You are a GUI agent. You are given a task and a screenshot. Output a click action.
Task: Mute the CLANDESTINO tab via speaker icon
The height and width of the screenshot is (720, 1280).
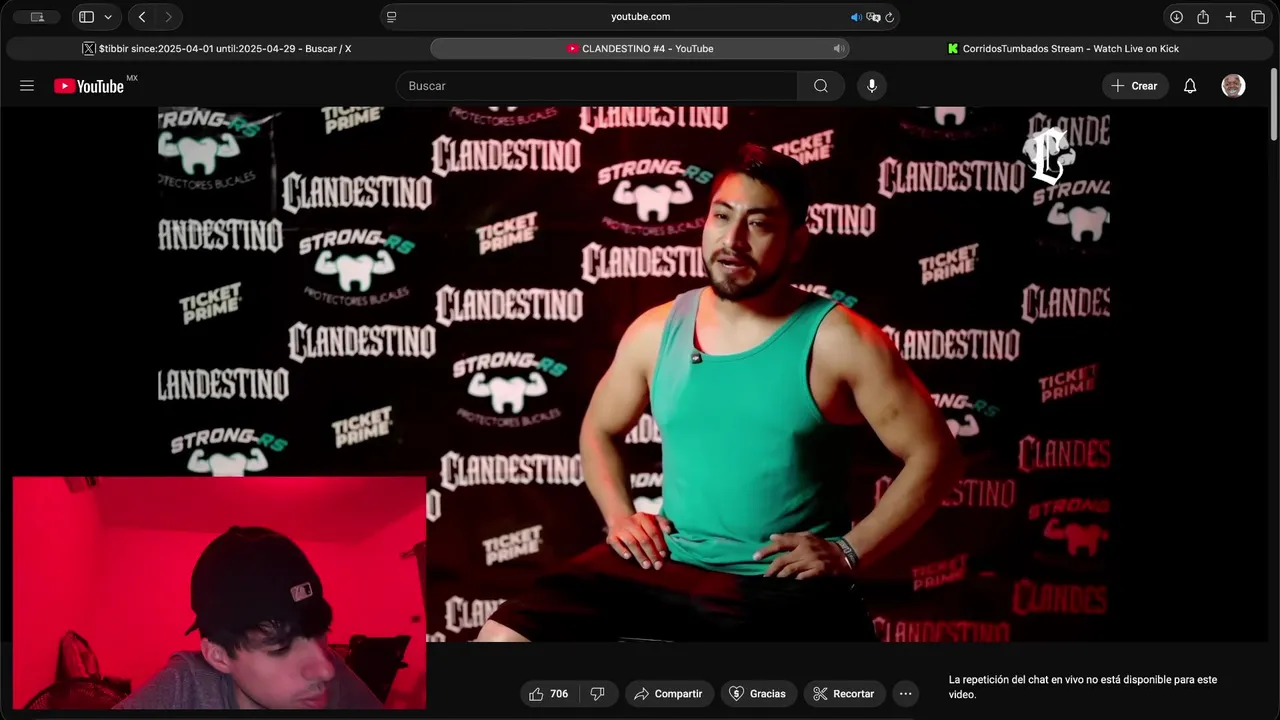click(838, 48)
